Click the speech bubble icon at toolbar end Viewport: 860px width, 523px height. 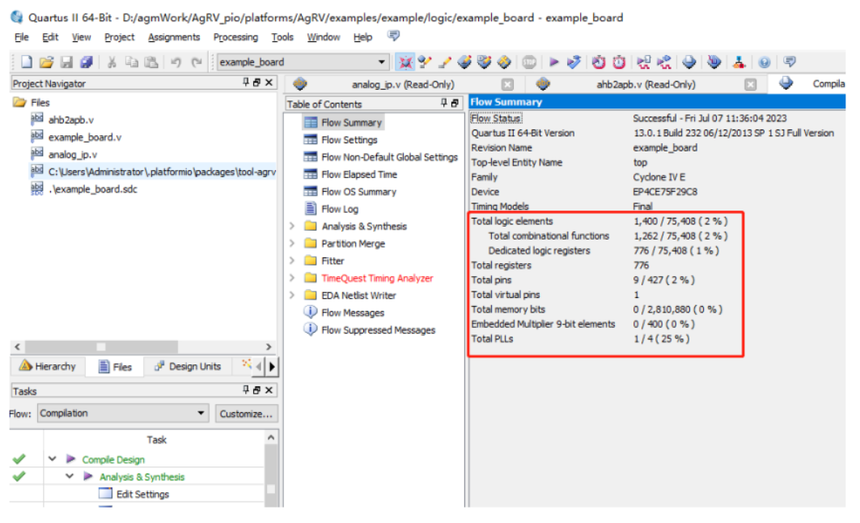tap(789, 61)
